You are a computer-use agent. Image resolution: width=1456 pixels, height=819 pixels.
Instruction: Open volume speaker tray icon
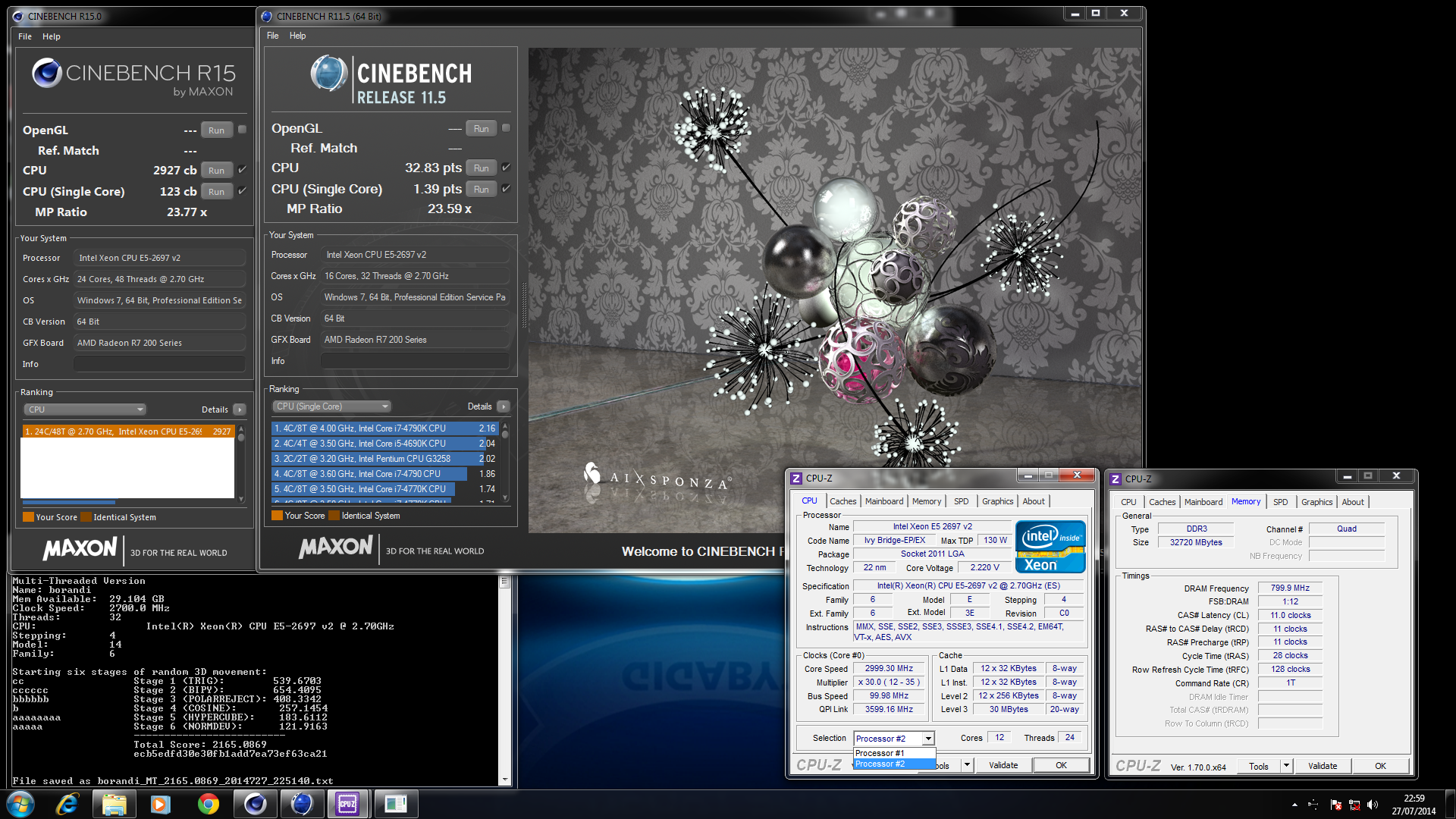(1372, 805)
